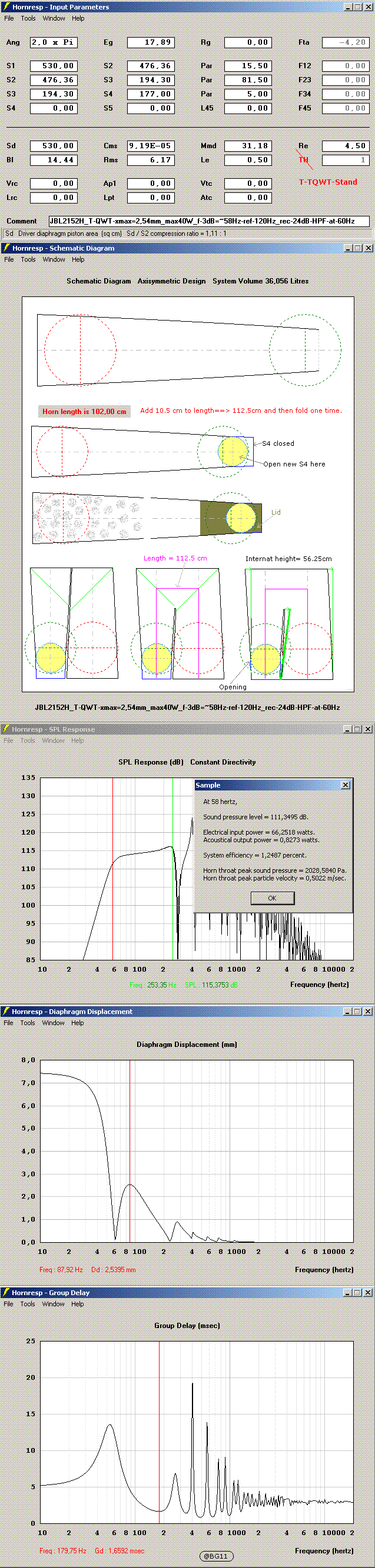The height and width of the screenshot is (1568, 375).
Task: Click the Eg input field 17,89
Action: 151,42
